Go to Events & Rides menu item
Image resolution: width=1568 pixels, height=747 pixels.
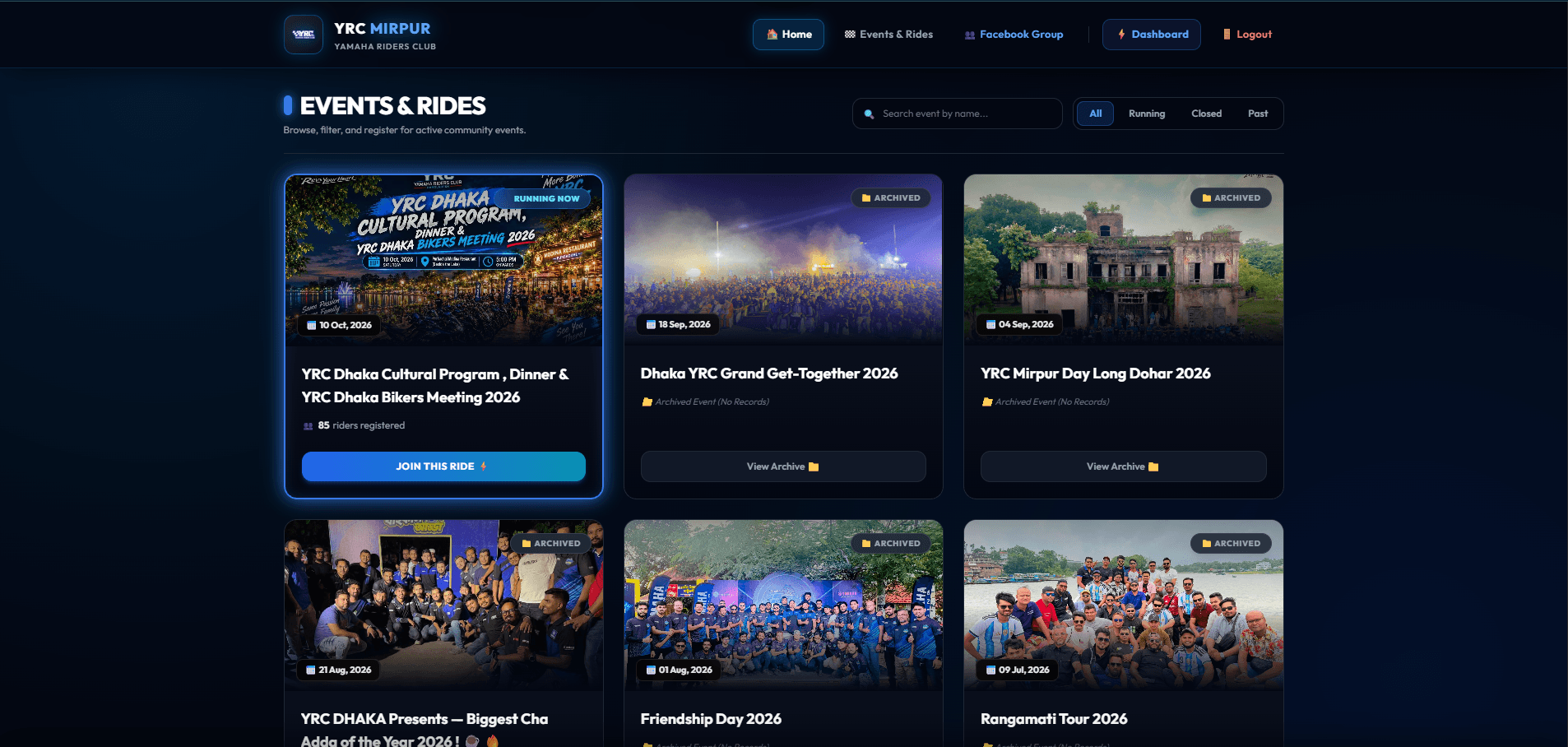tap(888, 35)
